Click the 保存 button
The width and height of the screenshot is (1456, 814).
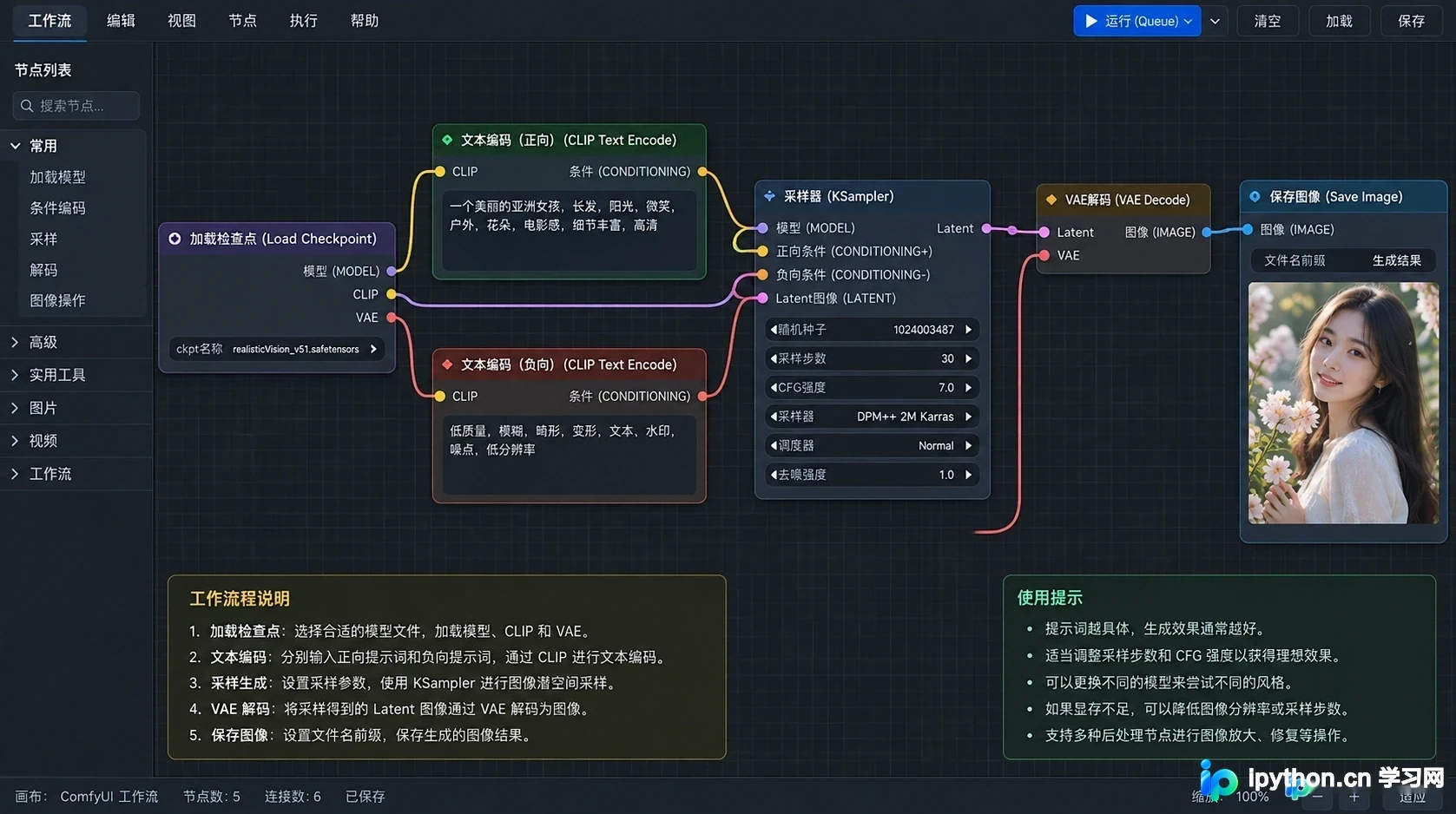point(1412,21)
